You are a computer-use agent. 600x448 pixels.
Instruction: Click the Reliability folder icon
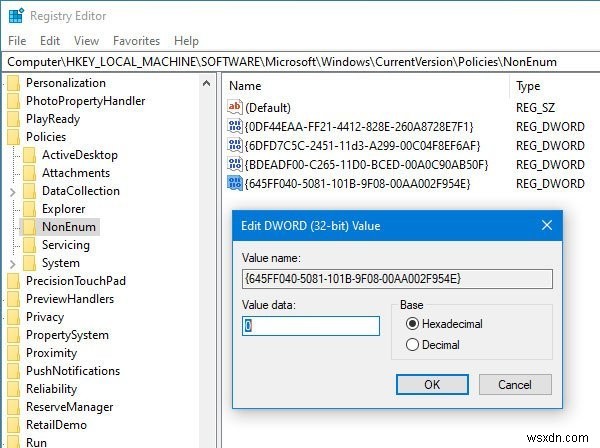tap(13, 389)
